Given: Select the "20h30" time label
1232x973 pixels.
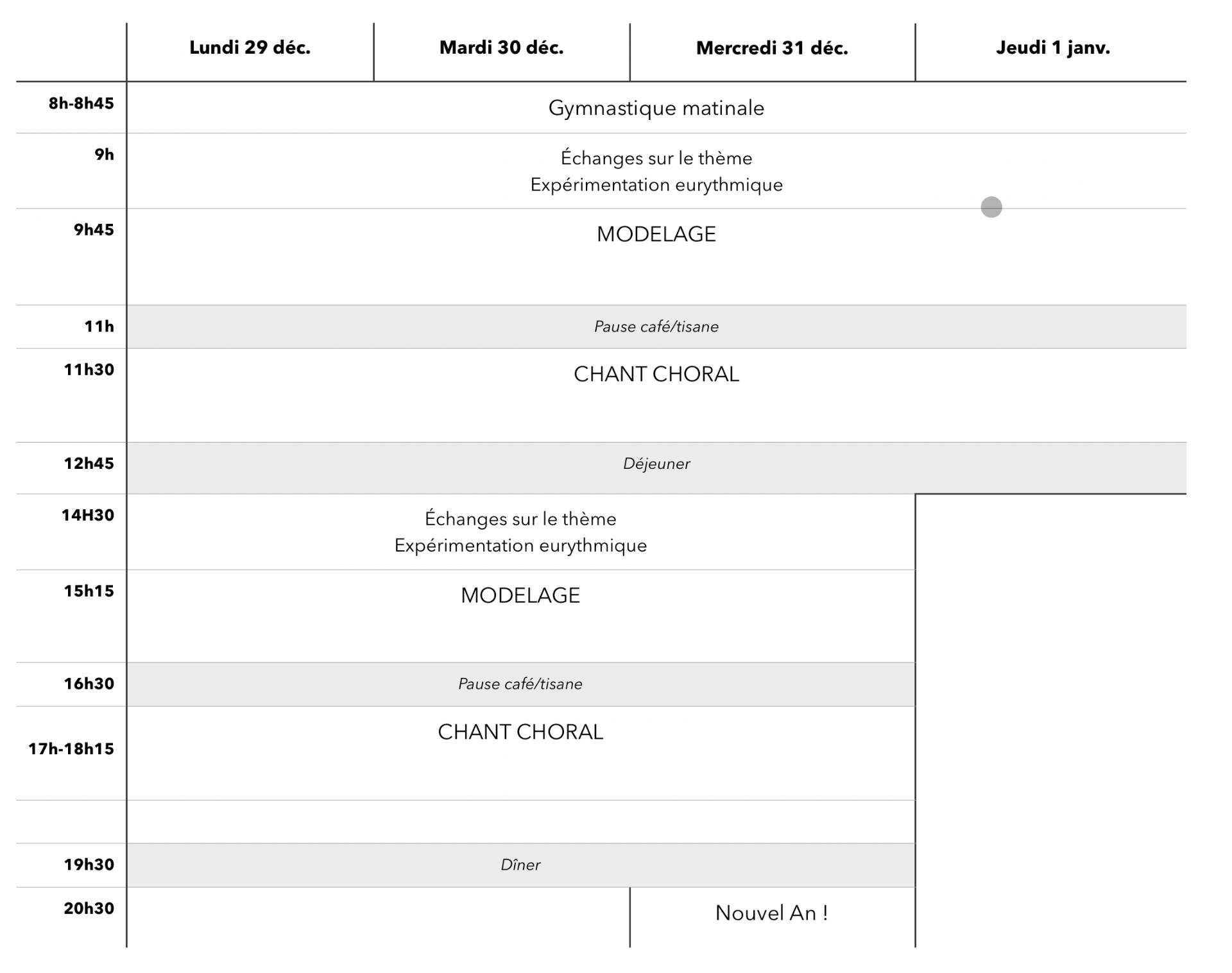Looking at the screenshot, I should pyautogui.click(x=89, y=908).
